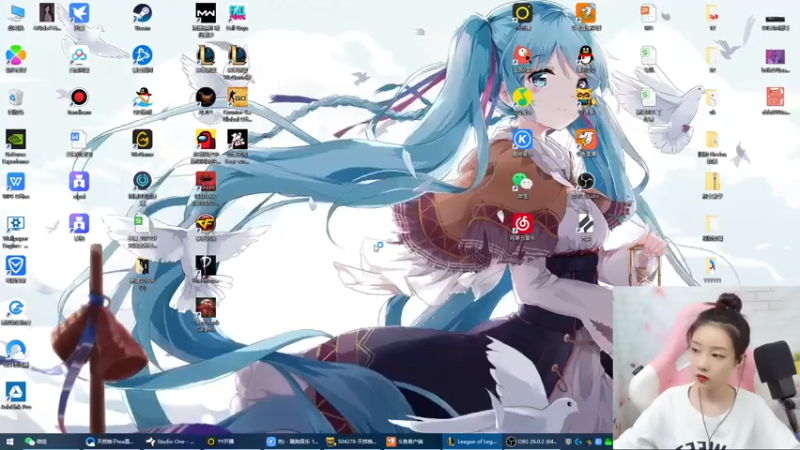Screen dimensions: 800x450
Task: Open the Steam desktop shortcut
Action: coord(142,14)
